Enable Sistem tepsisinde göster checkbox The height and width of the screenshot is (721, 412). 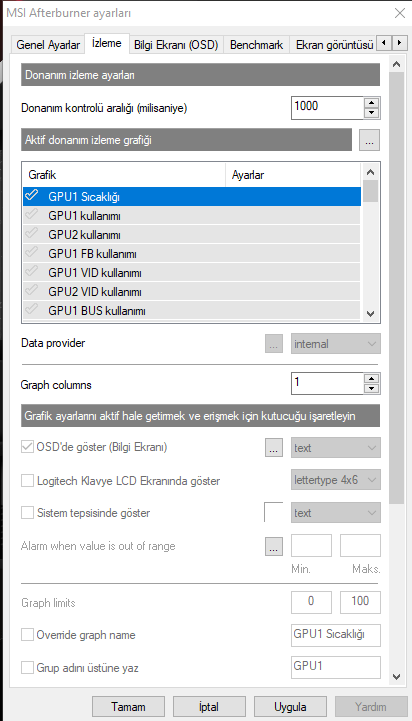pos(28,513)
